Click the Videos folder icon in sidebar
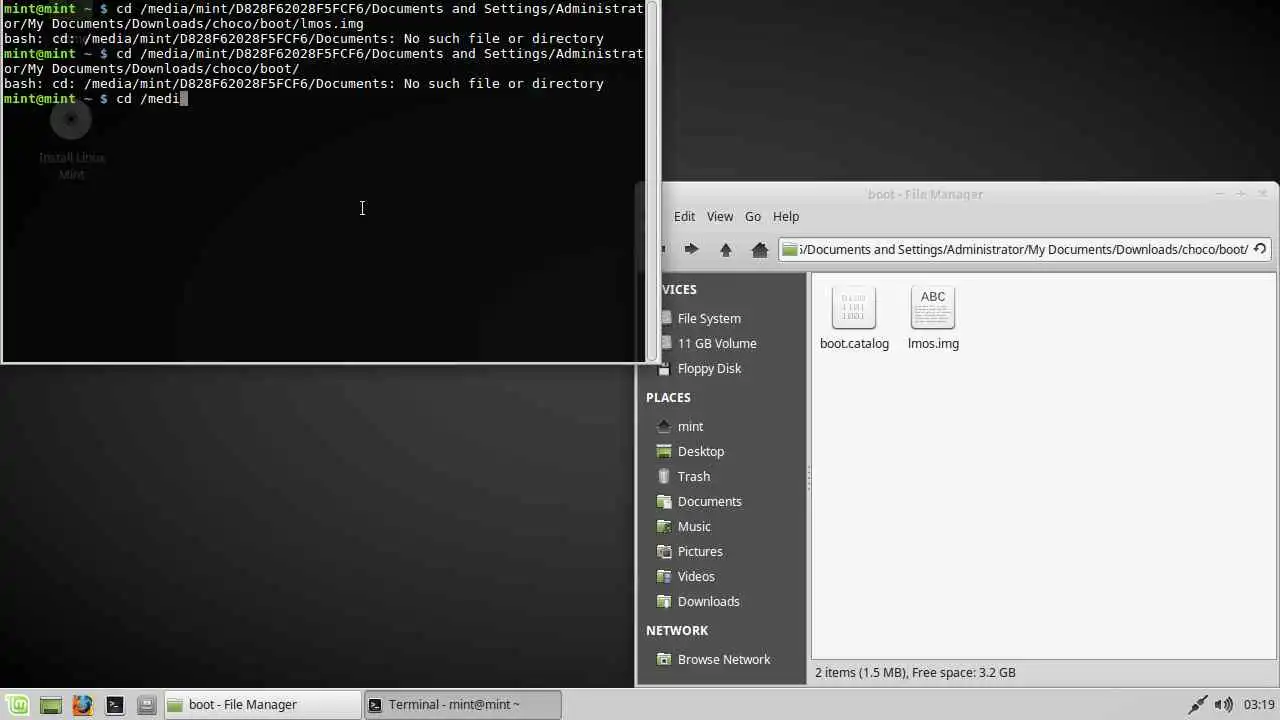 pos(664,576)
